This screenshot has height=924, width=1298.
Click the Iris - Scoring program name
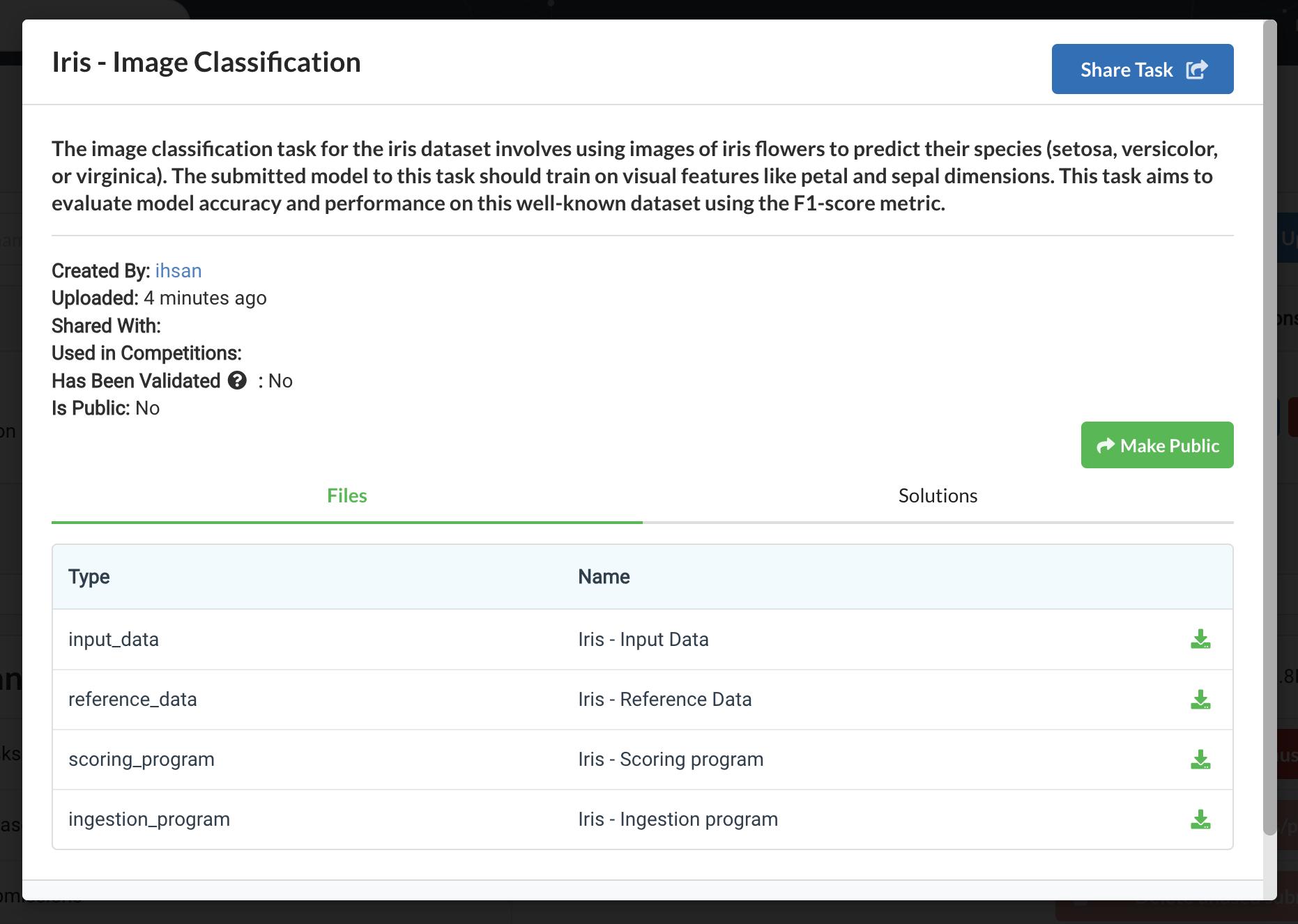[x=670, y=759]
